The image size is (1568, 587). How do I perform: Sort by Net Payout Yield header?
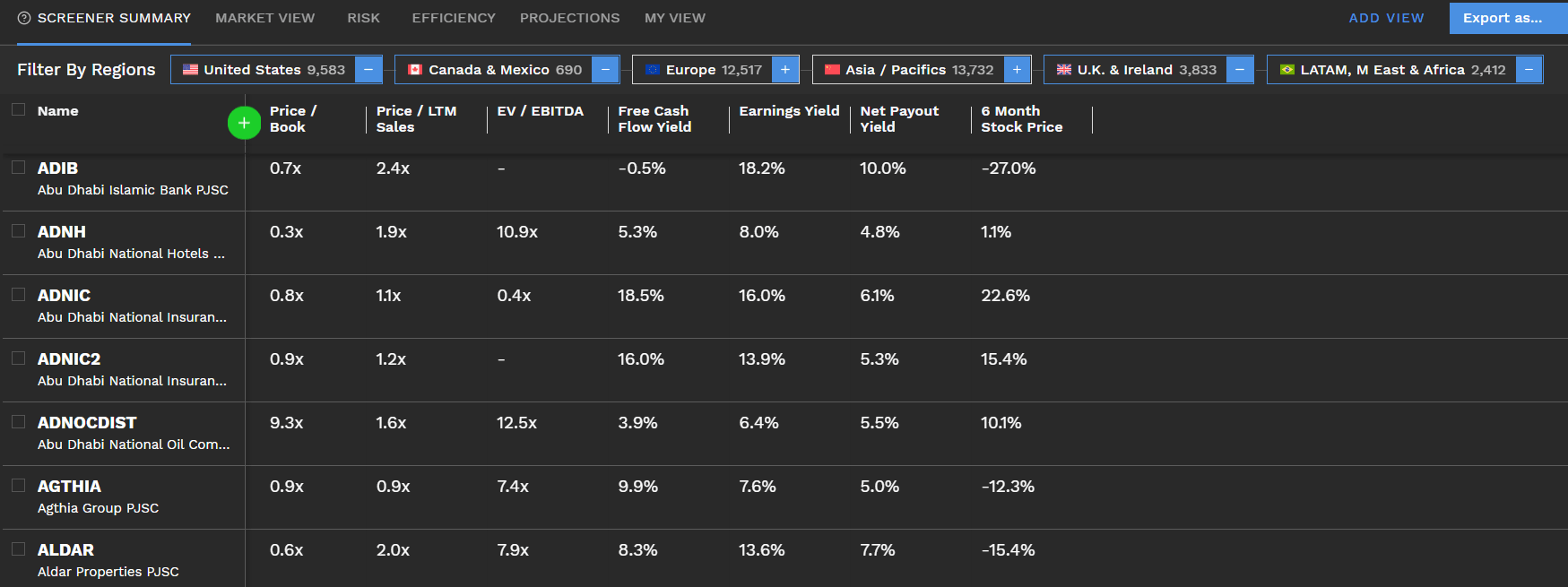pyautogui.click(x=899, y=119)
